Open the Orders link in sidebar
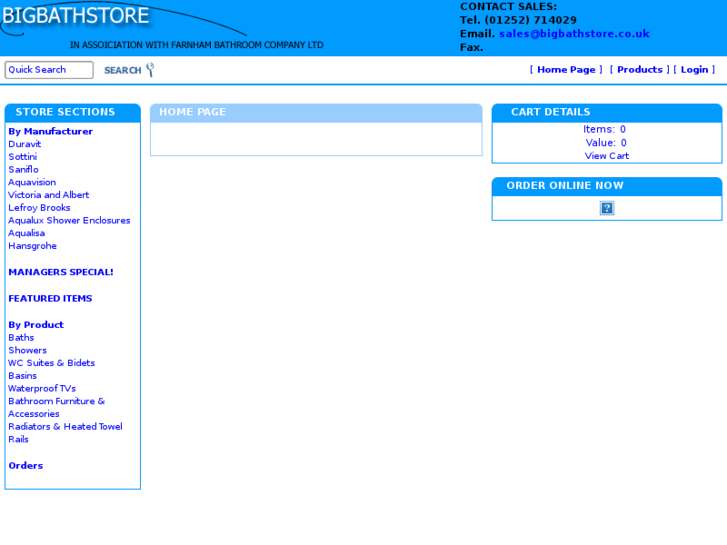Viewport: 727px width, 545px height. click(x=26, y=466)
